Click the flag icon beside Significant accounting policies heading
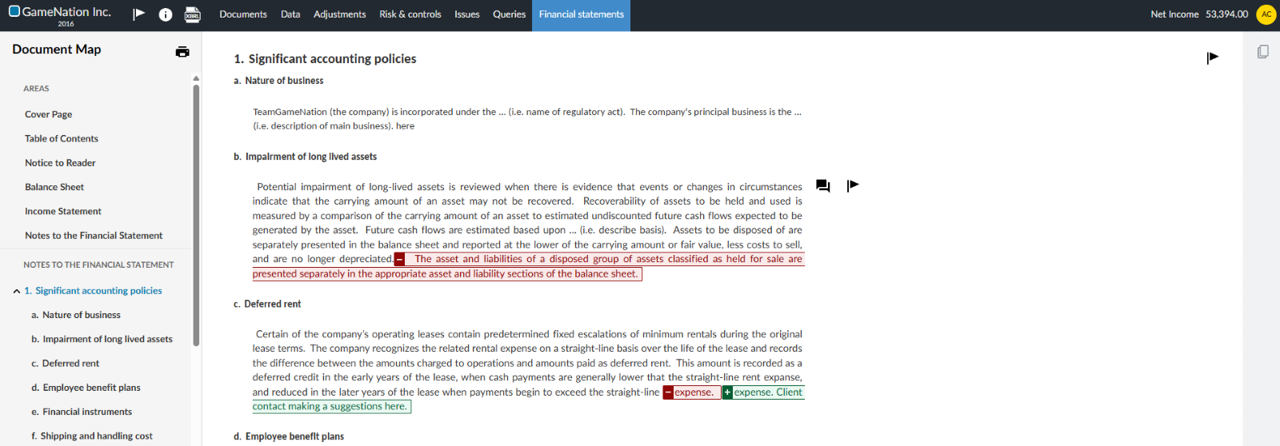The height and width of the screenshot is (446, 1280). pyautogui.click(x=1212, y=58)
